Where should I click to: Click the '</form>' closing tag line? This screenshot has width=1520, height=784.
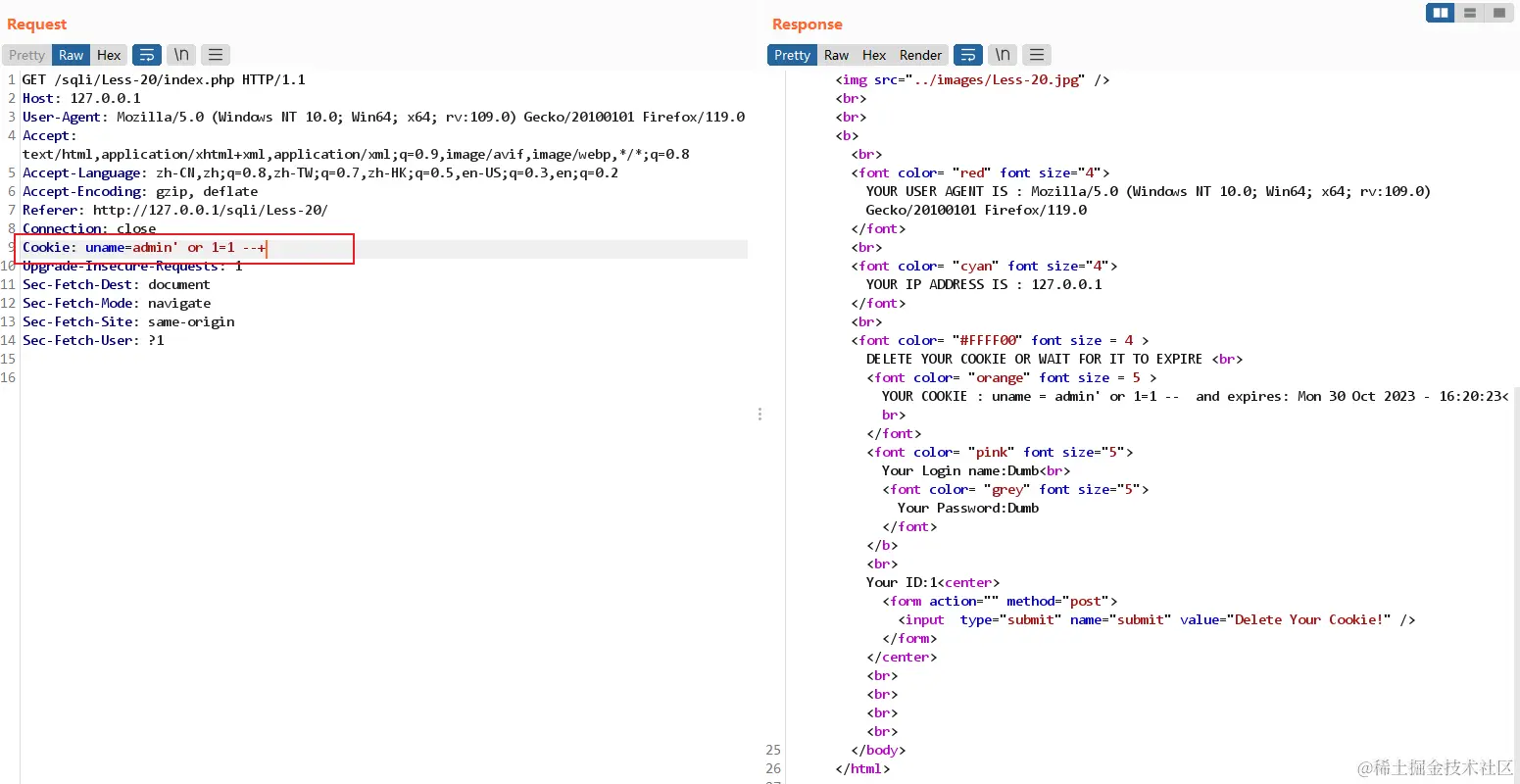909,638
